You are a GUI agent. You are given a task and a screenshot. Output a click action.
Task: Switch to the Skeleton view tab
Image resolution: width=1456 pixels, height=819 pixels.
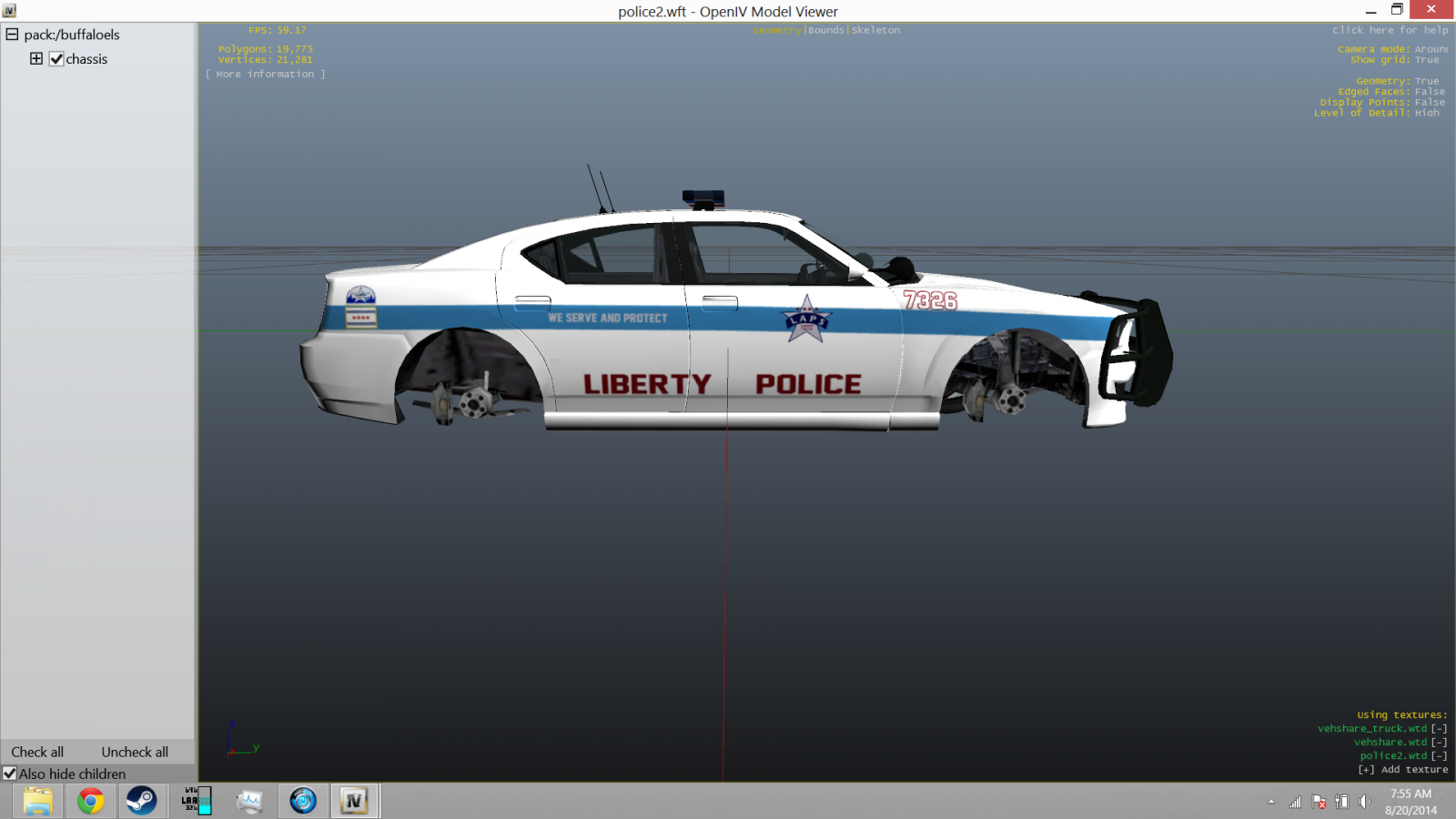875,30
